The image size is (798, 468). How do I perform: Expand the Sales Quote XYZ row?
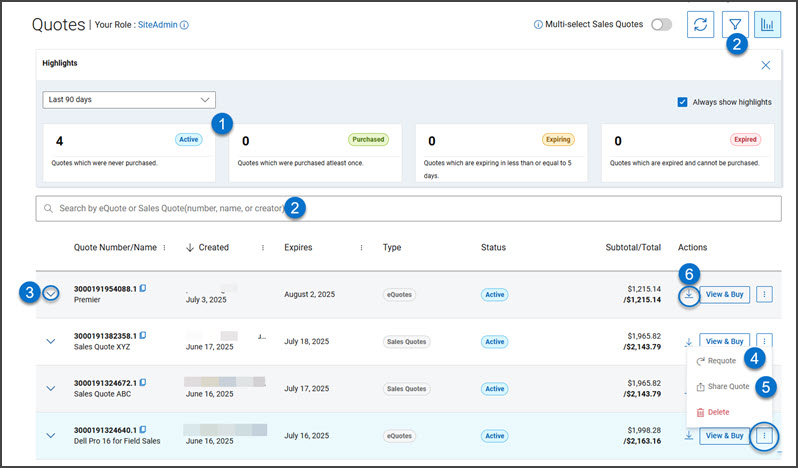pyautogui.click(x=52, y=341)
